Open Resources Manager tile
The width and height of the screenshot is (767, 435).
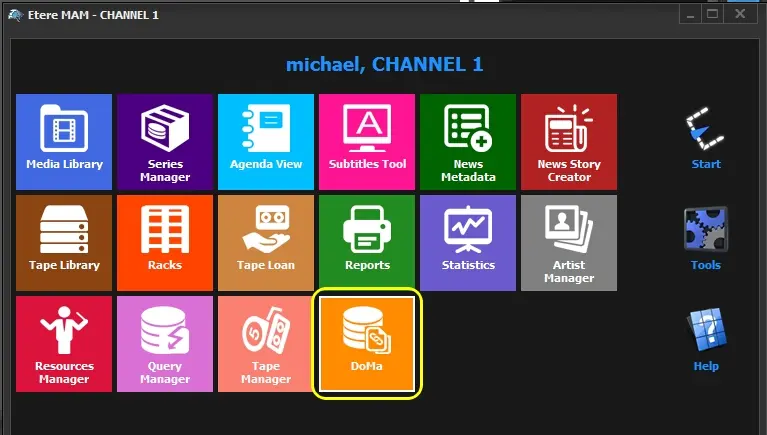point(64,343)
